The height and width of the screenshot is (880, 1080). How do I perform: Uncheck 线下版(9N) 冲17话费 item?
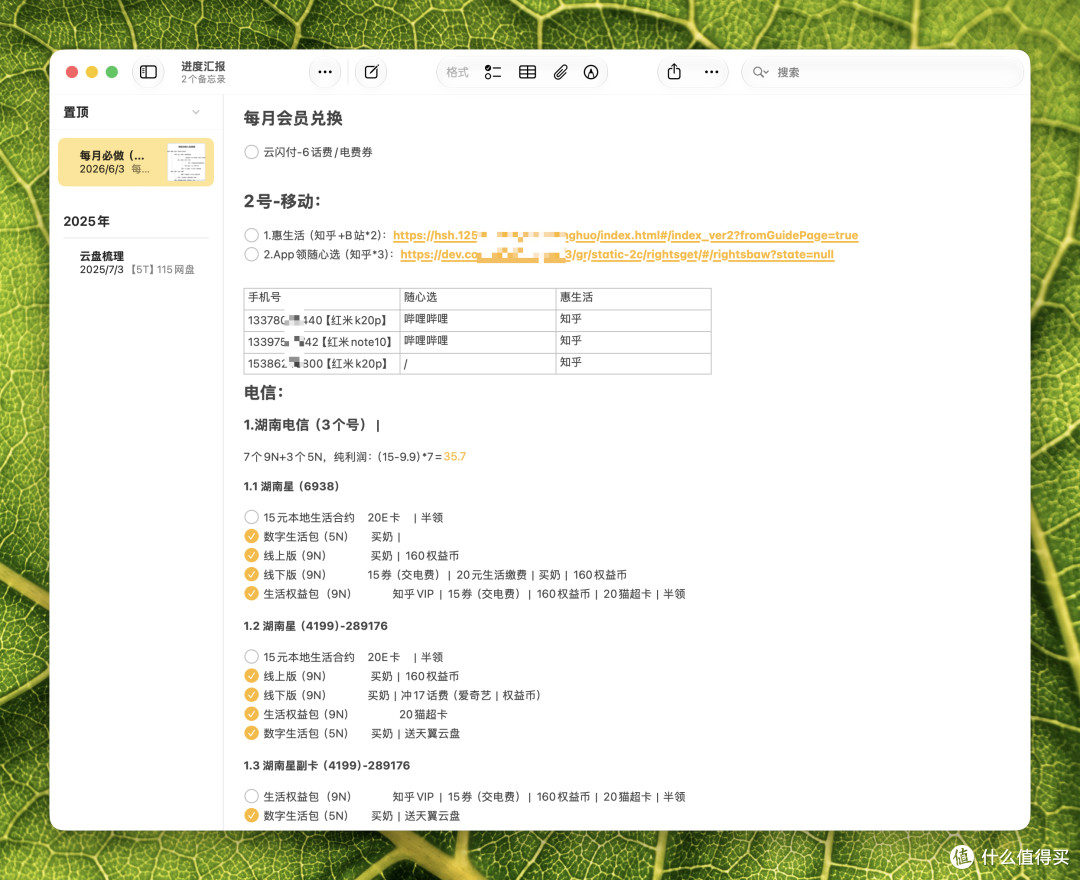pyautogui.click(x=251, y=695)
